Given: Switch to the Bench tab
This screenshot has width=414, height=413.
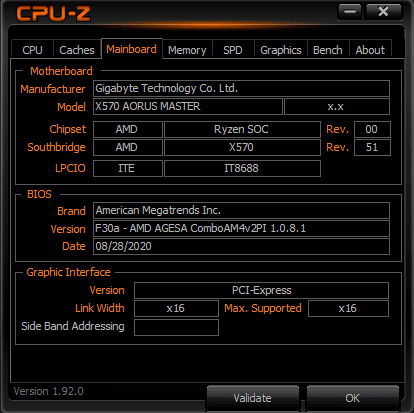Looking at the screenshot, I should 328,50.
